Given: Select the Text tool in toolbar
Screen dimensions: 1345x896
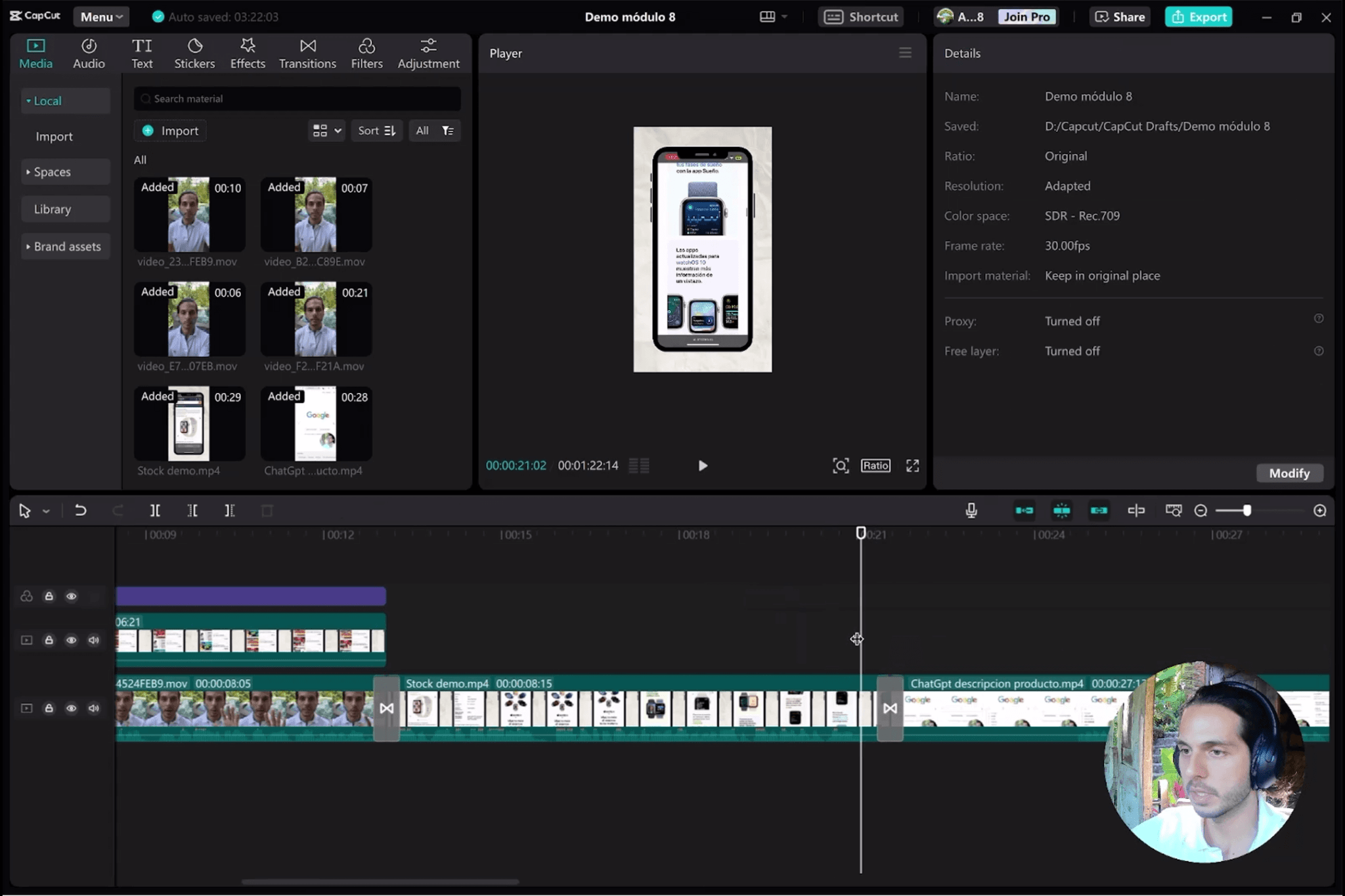Looking at the screenshot, I should tap(141, 53).
